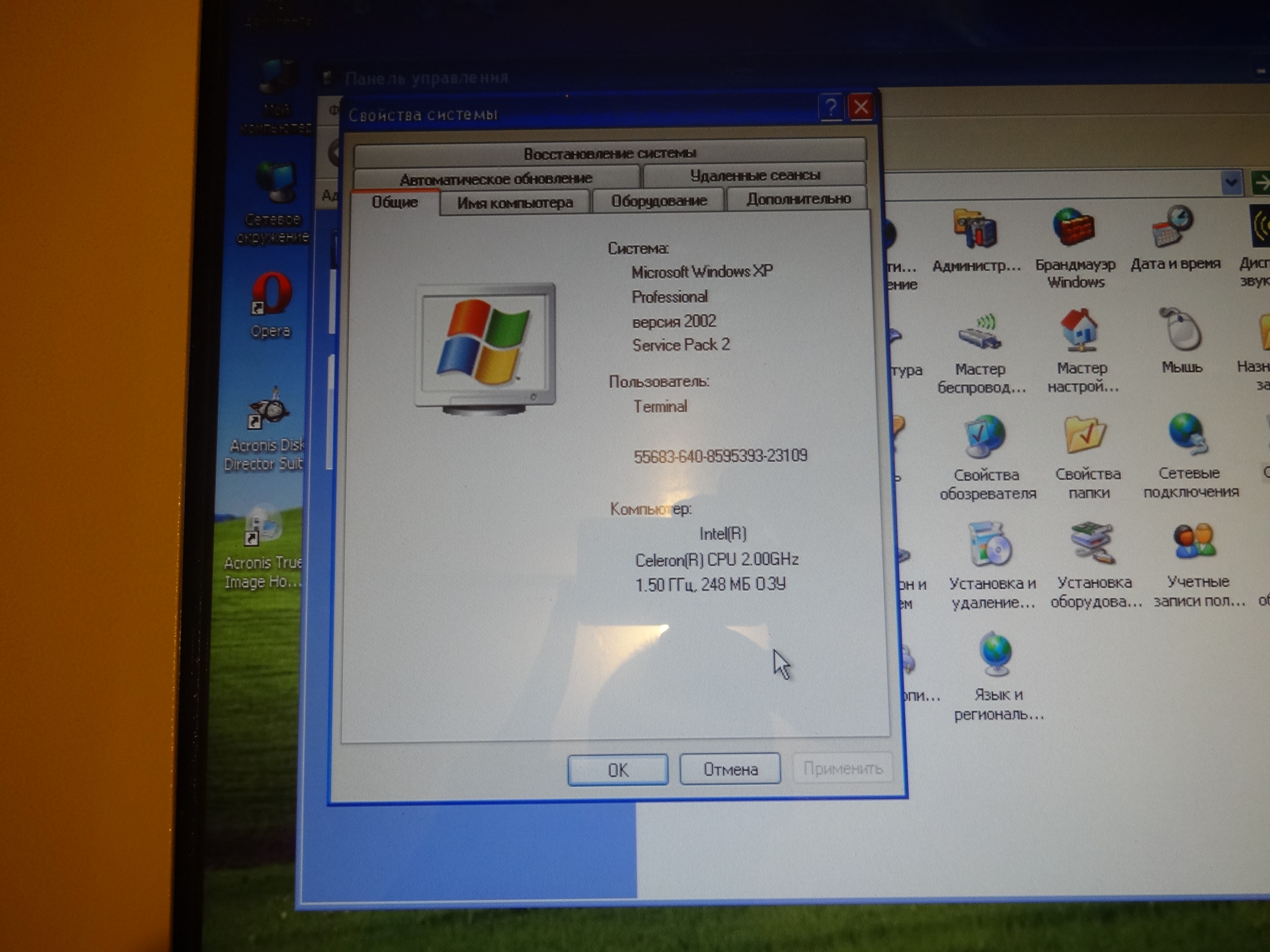The image size is (1270, 952).
Task: Click the Отмена button
Action: [x=730, y=769]
